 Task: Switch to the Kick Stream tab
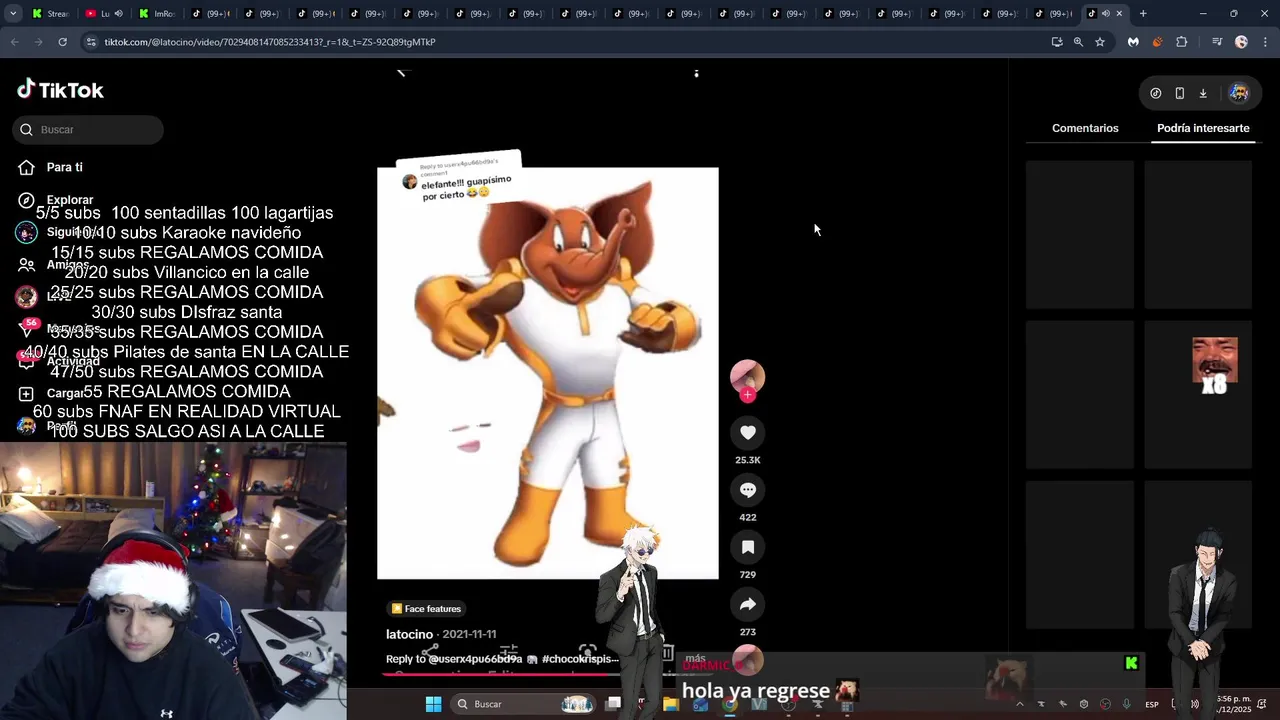tap(50, 14)
